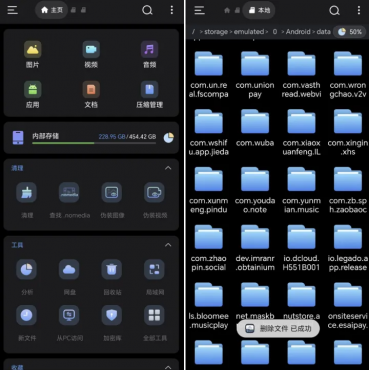Image resolution: width=369 pixels, height=370 pixels.
Task: Open search on the 本地 file browser screen
Action: (x=334, y=10)
